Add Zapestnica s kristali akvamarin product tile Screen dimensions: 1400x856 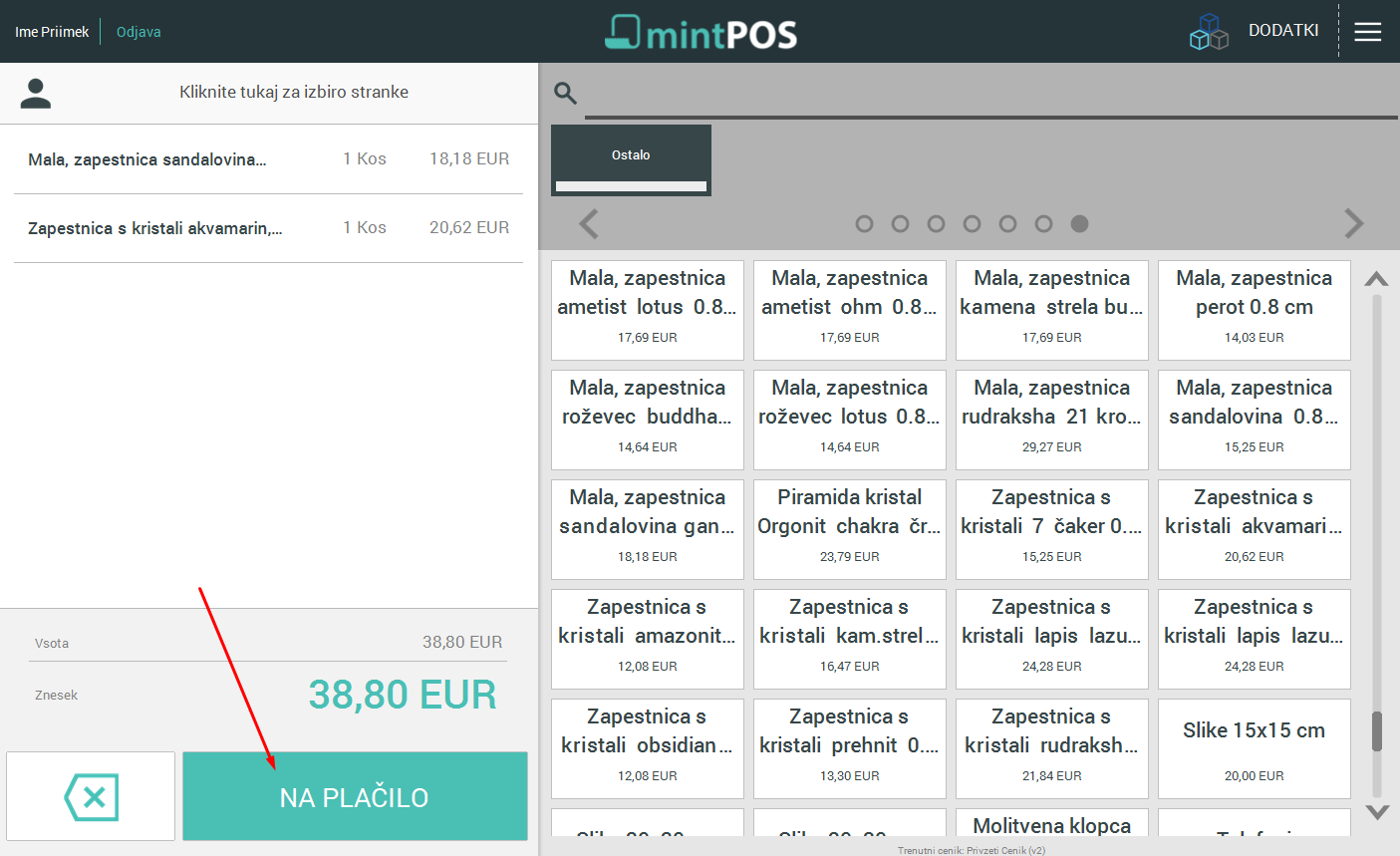click(1255, 529)
